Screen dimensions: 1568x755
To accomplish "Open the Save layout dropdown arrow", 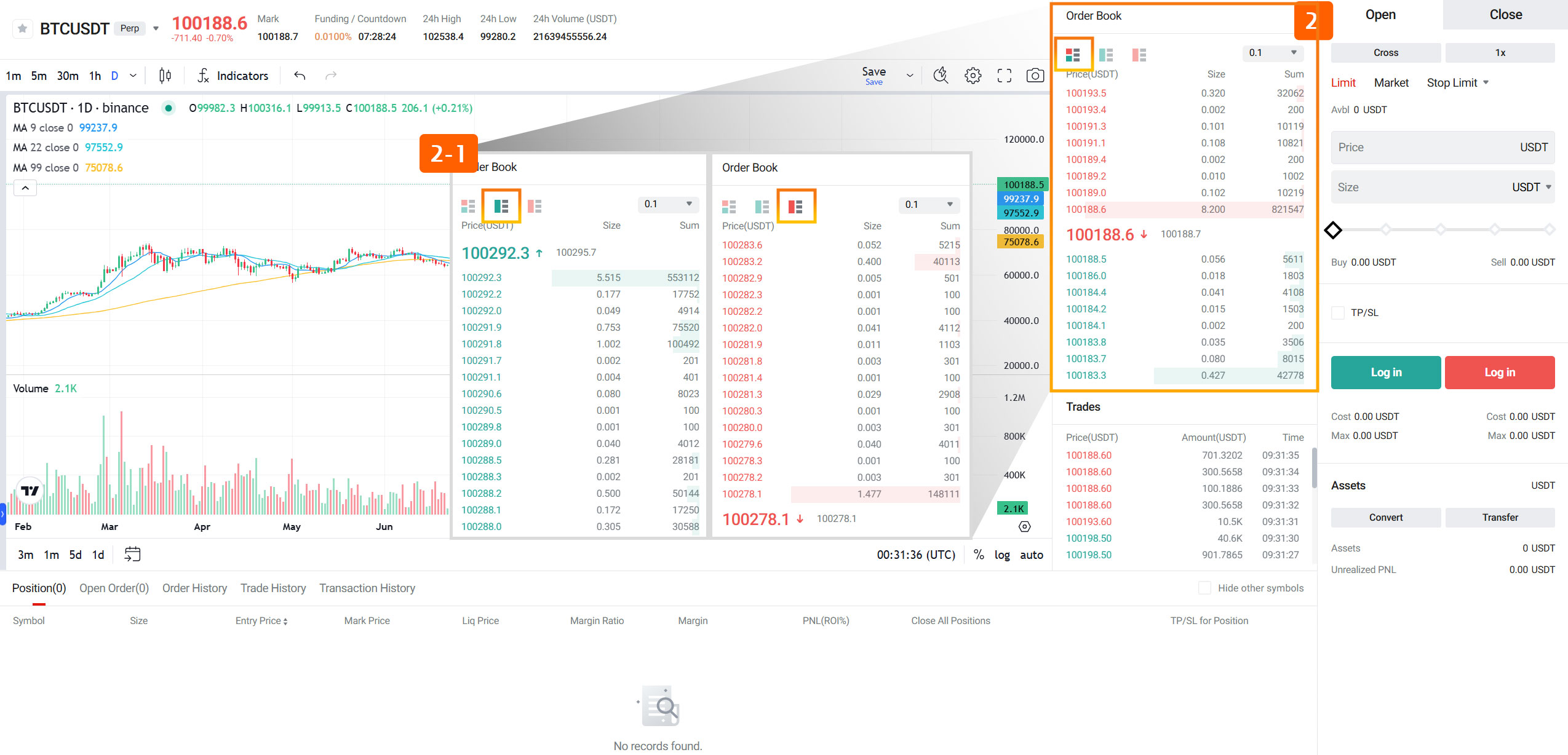I will 910,76.
